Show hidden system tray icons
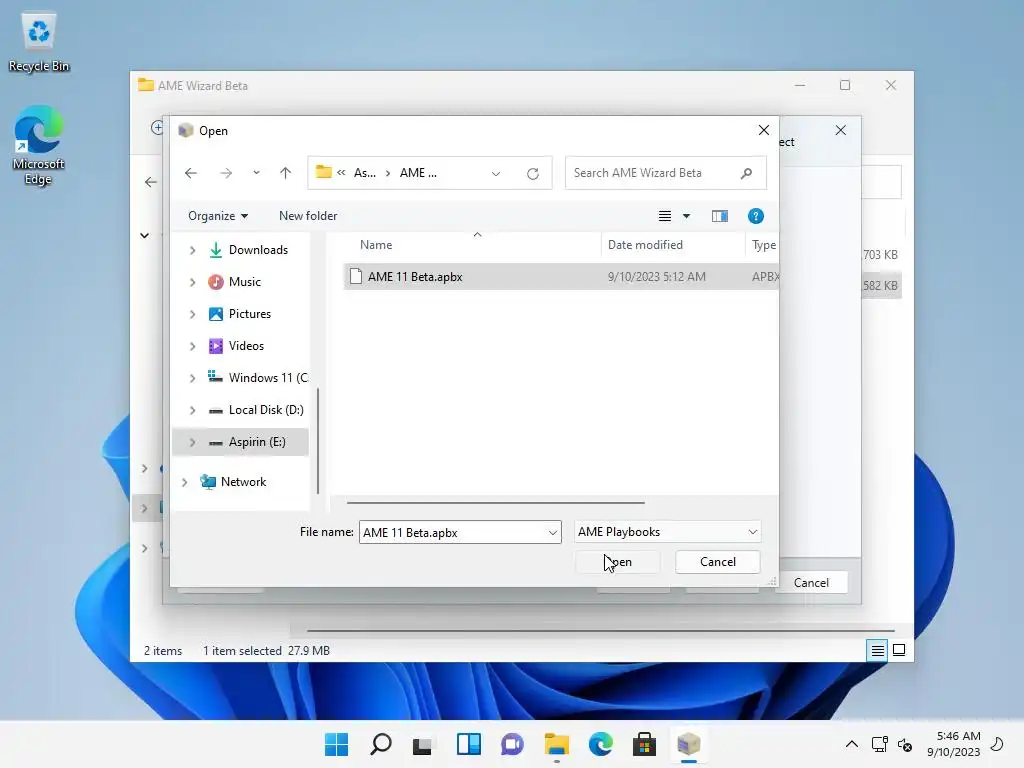Screen dimensions: 1024x768 tap(852, 744)
